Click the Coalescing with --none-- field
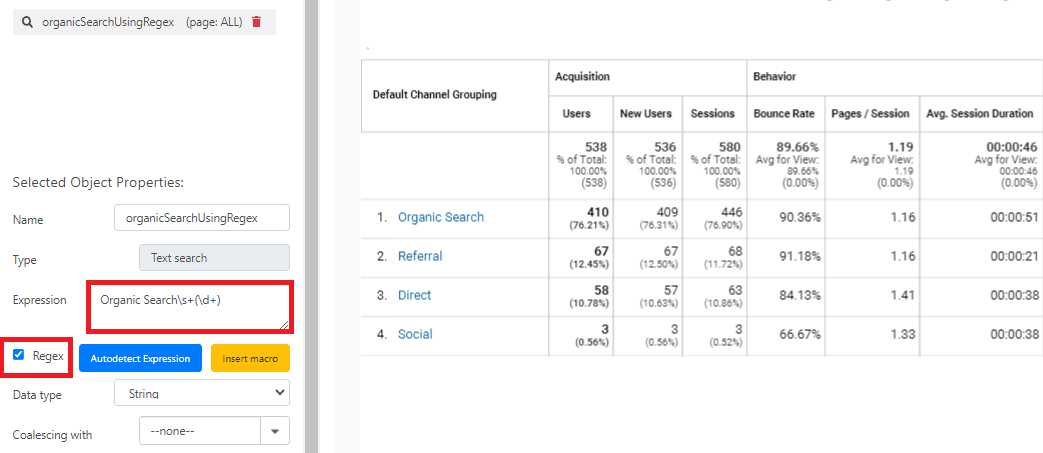The height and width of the screenshot is (453, 1043). click(200, 434)
